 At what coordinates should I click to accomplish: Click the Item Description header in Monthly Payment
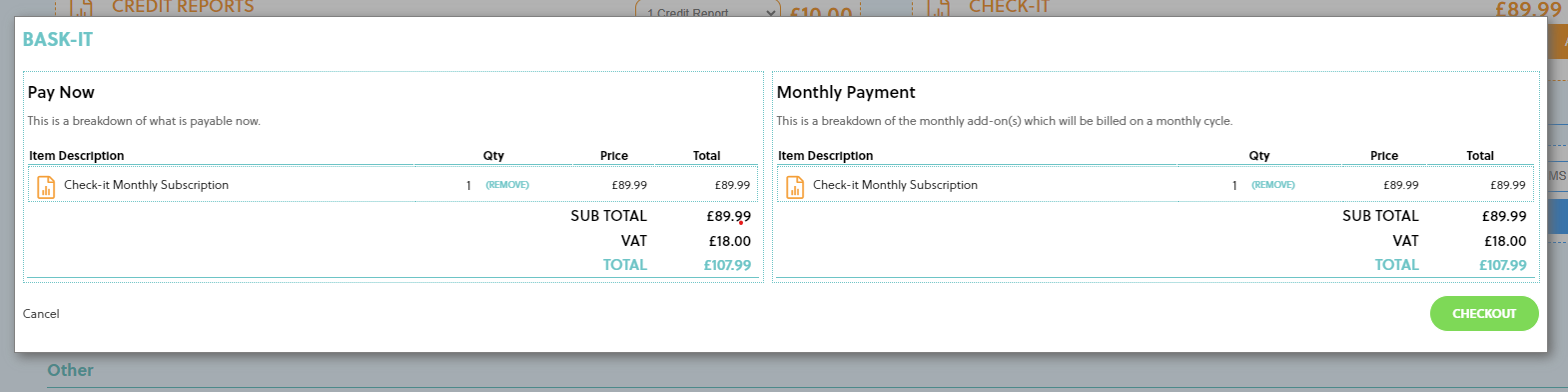(x=826, y=156)
